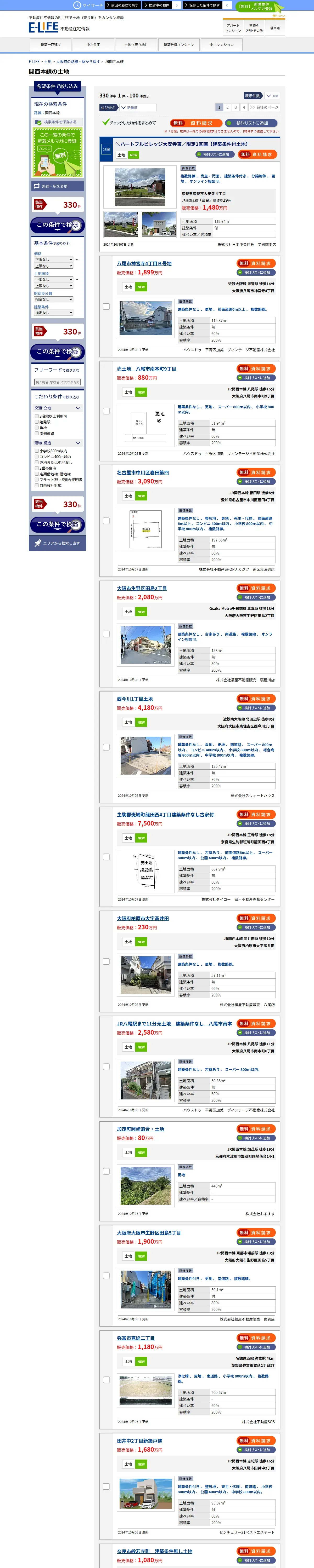
Task: Open the walking minutes from station dropdown
Action: (x=54, y=299)
